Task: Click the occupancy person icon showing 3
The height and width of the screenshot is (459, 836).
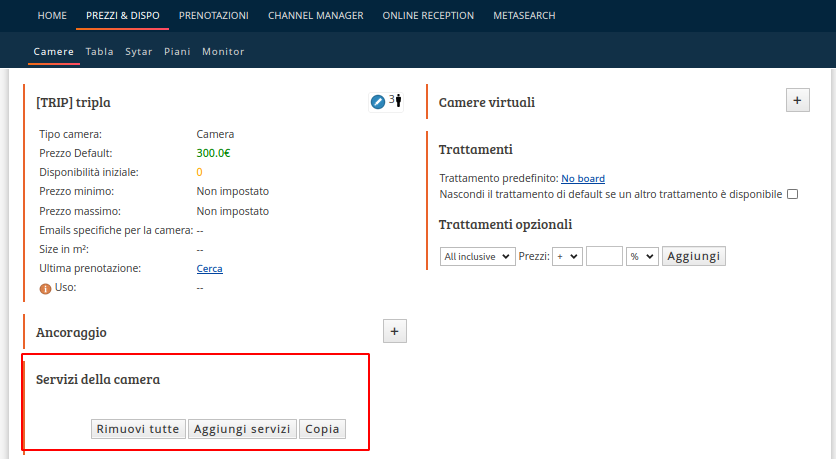Action: pyautogui.click(x=398, y=100)
